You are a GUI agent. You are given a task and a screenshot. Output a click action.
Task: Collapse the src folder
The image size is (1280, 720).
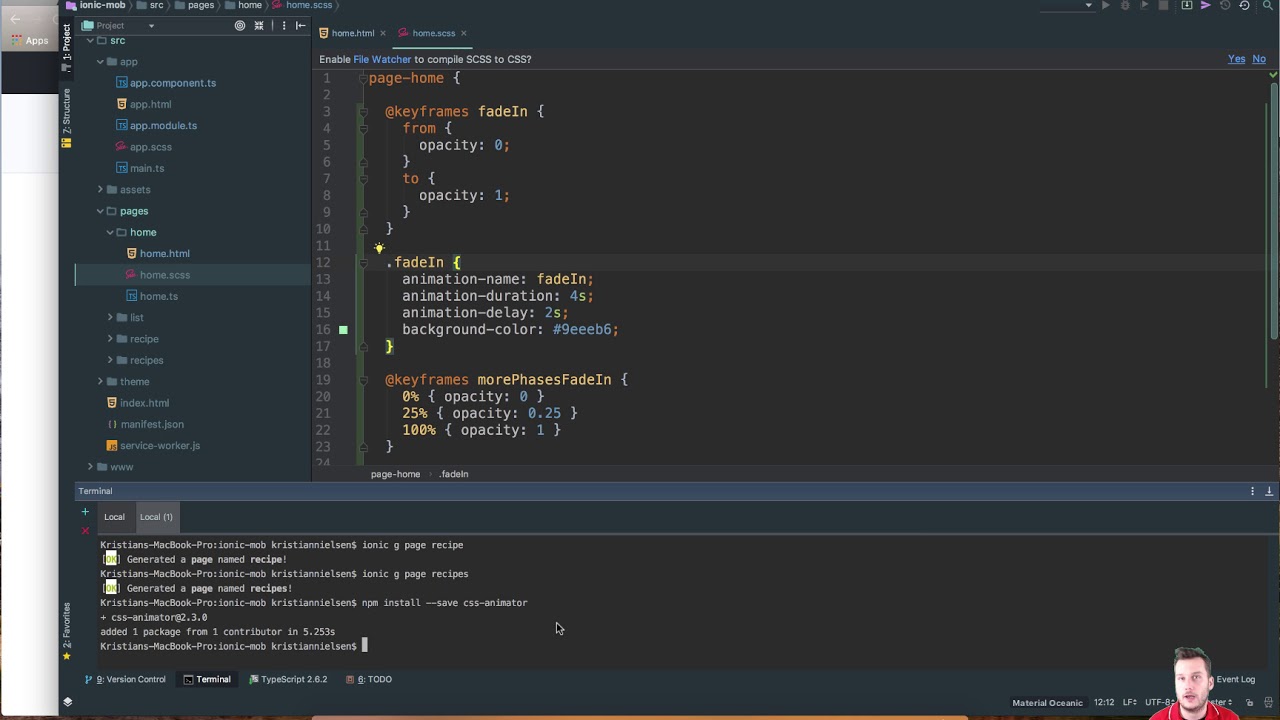pos(90,41)
